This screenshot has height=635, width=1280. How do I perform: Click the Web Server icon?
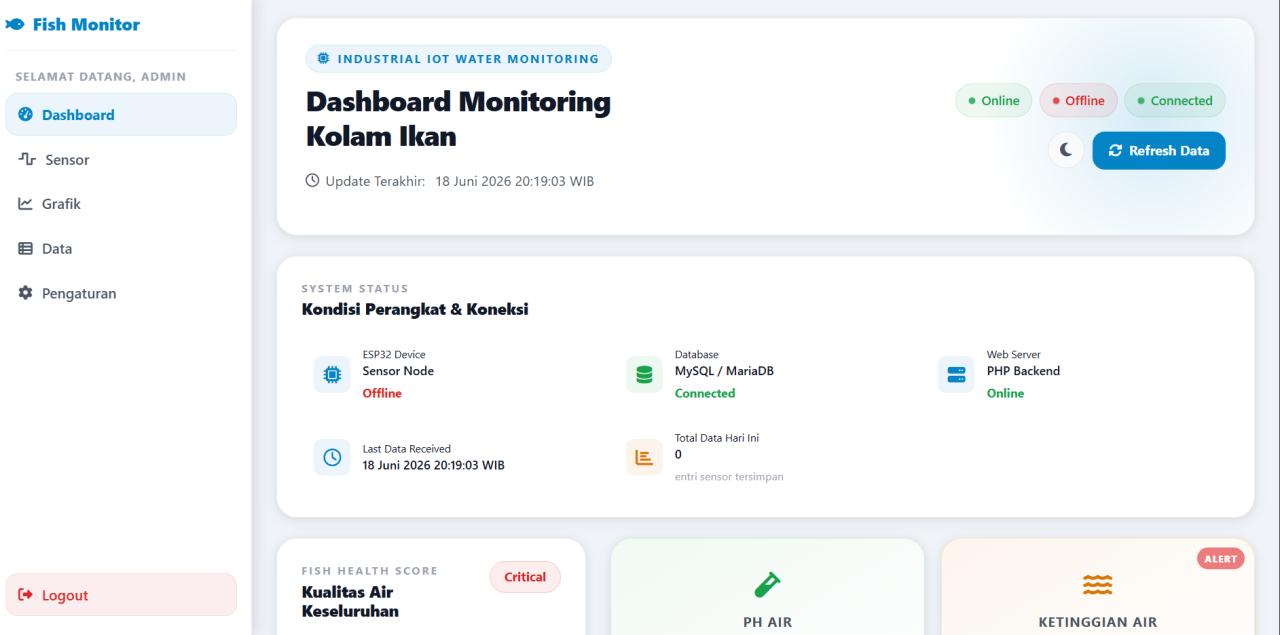pyautogui.click(x=956, y=374)
